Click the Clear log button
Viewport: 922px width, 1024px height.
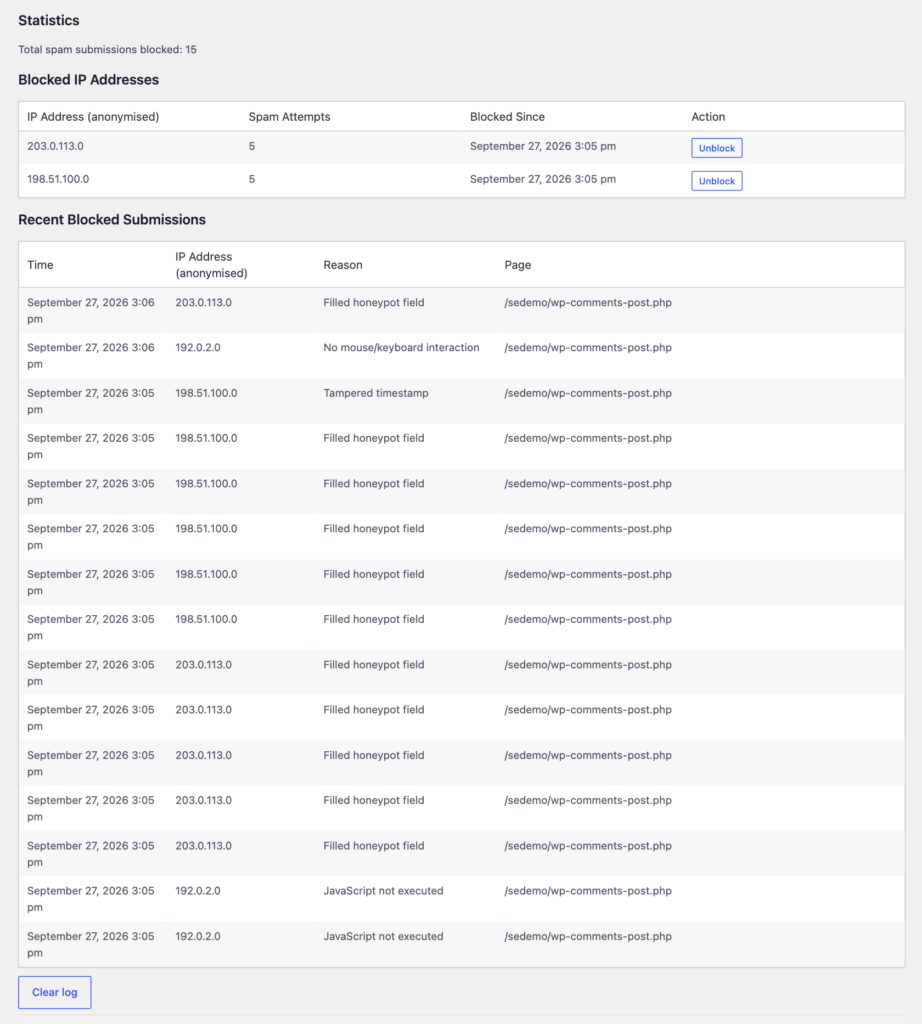coord(55,992)
